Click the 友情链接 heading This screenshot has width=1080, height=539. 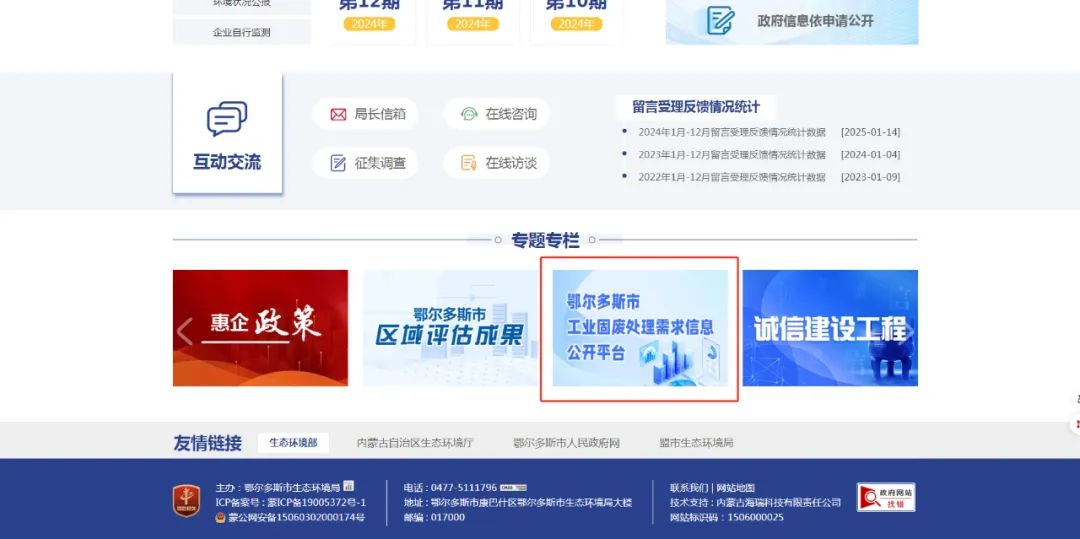[x=207, y=443]
